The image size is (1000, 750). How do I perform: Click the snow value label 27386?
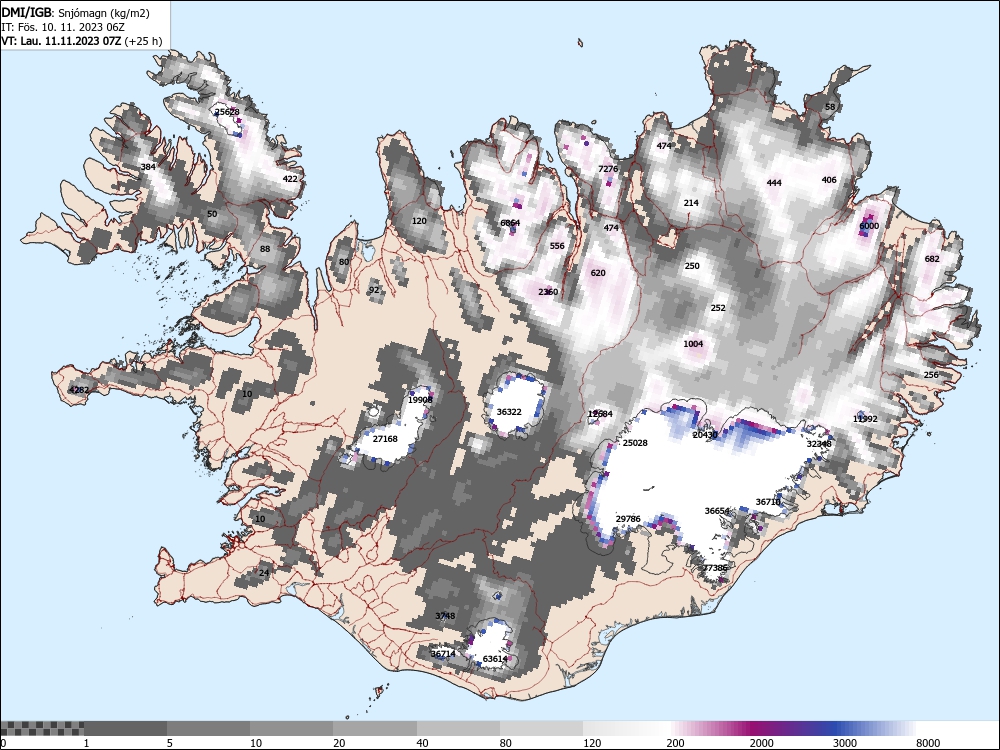[x=715, y=568]
